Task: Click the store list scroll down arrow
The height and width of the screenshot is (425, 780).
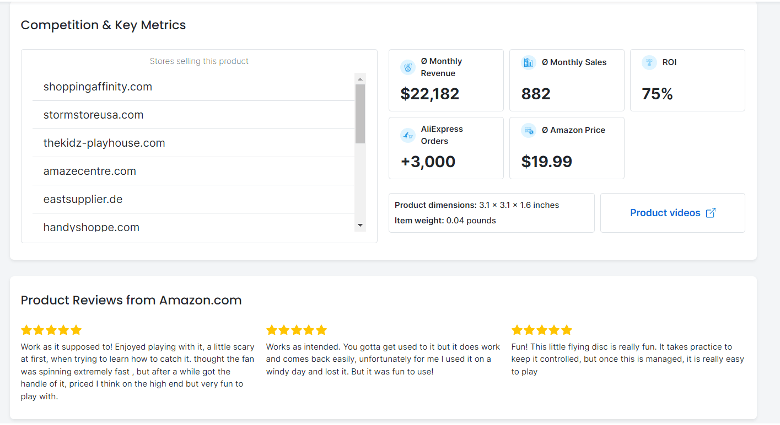Action: 360,225
